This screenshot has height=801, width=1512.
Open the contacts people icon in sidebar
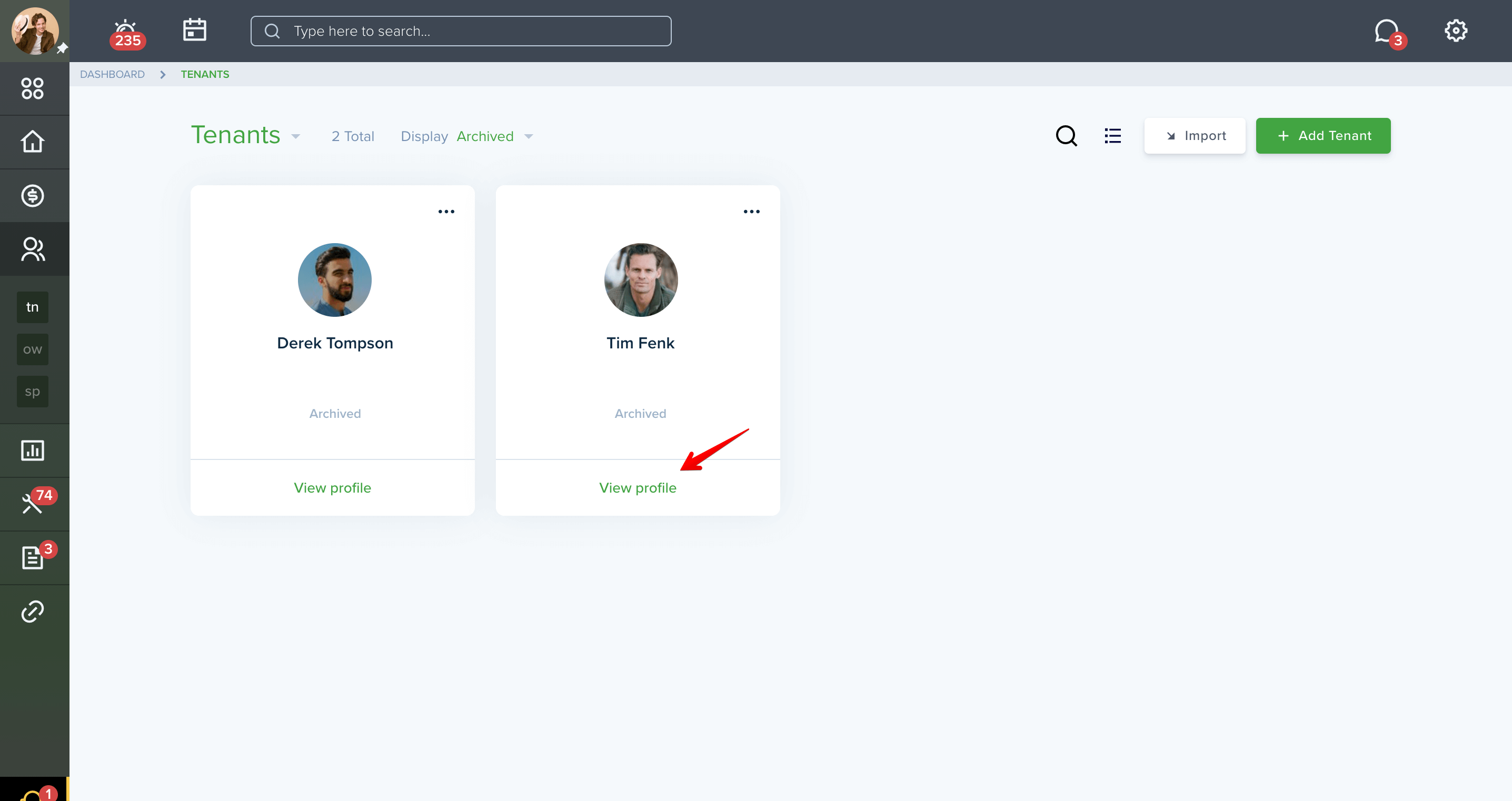(x=32, y=249)
